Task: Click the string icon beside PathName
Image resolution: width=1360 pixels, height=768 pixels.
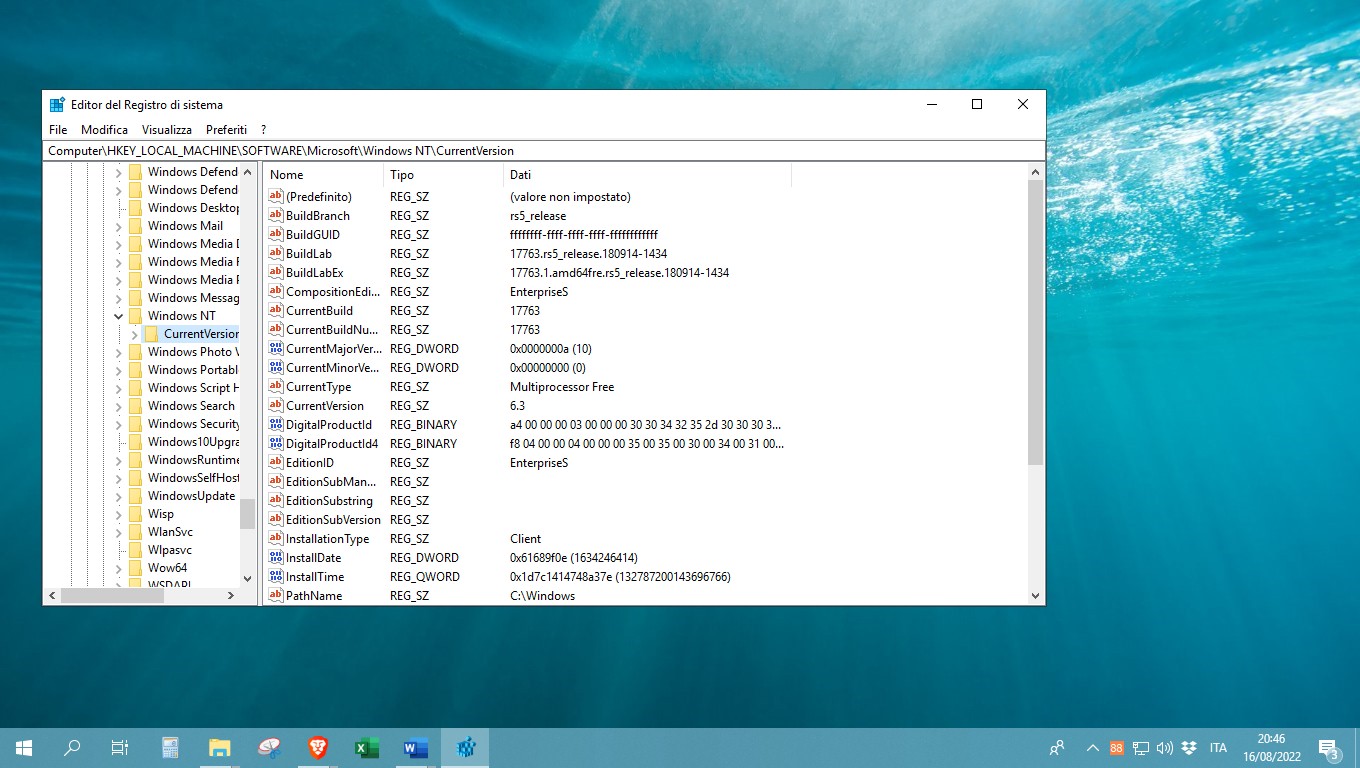Action: 276,596
